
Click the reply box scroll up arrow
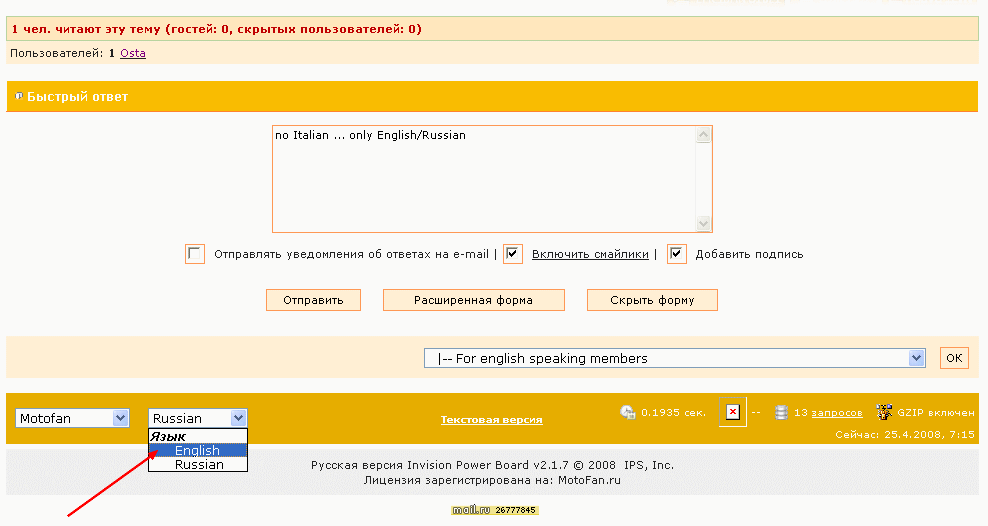tap(703, 134)
